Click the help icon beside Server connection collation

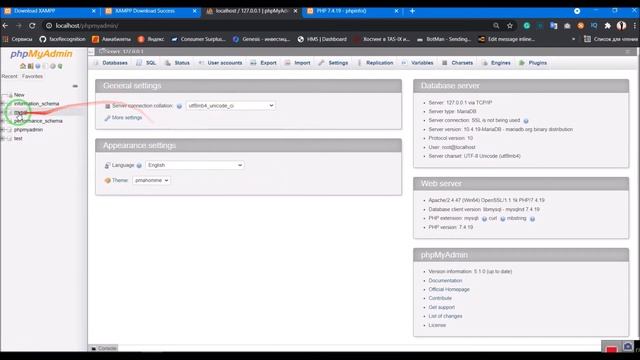coord(179,106)
